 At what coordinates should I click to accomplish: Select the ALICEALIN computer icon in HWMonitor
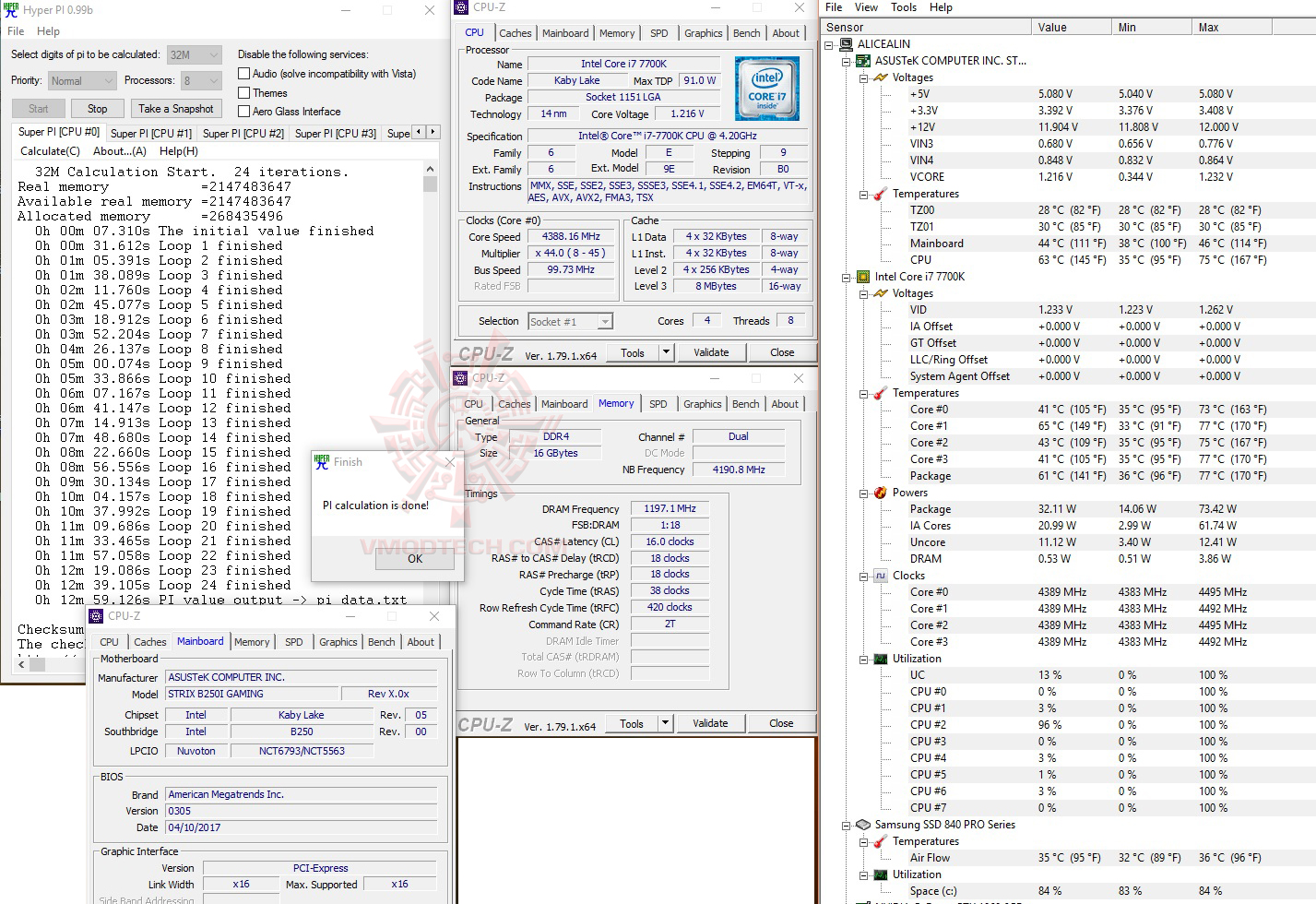pyautogui.click(x=846, y=44)
